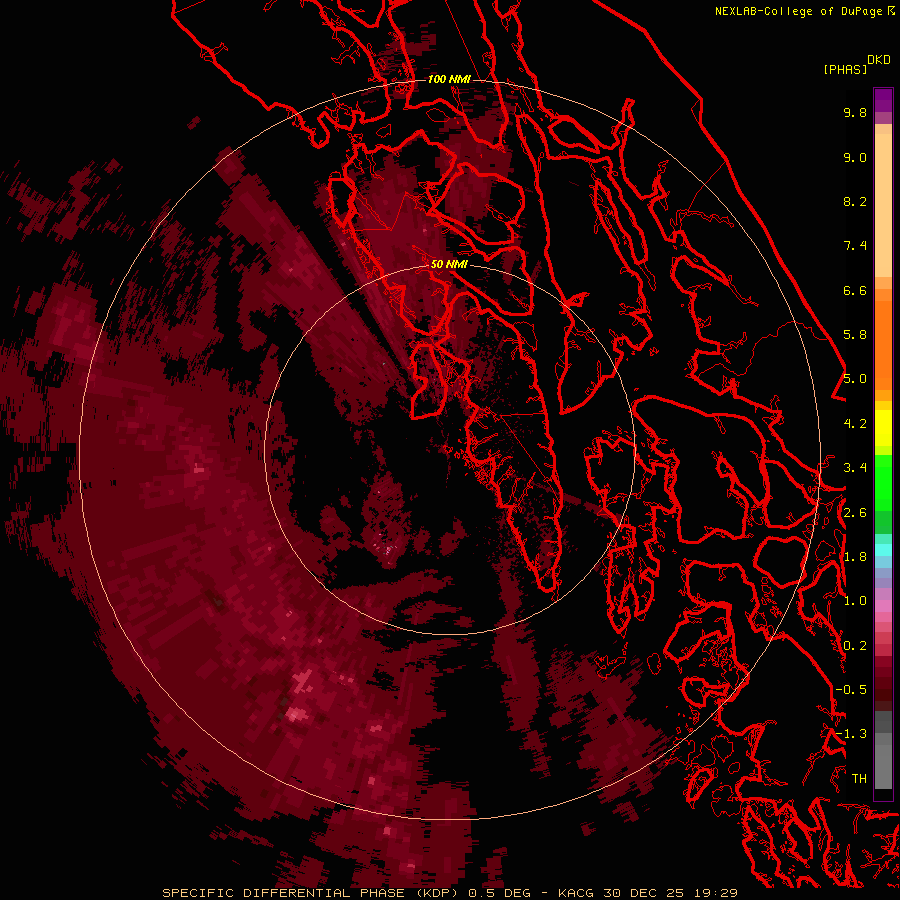
Task: Click the Specific Differential Phase (KDP) caption
Action: point(312,893)
